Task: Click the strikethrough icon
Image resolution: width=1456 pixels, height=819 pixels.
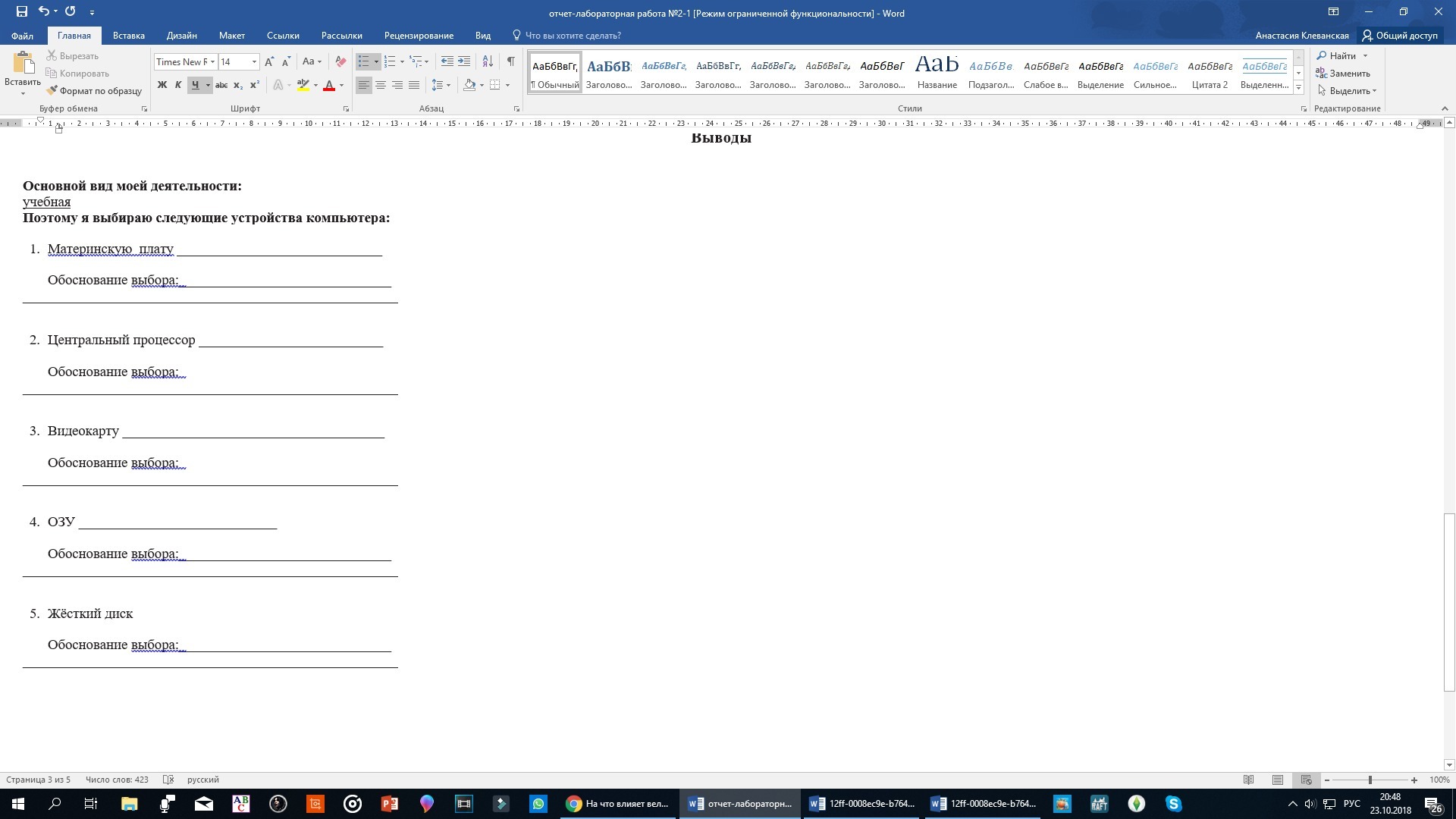Action: 221,85
